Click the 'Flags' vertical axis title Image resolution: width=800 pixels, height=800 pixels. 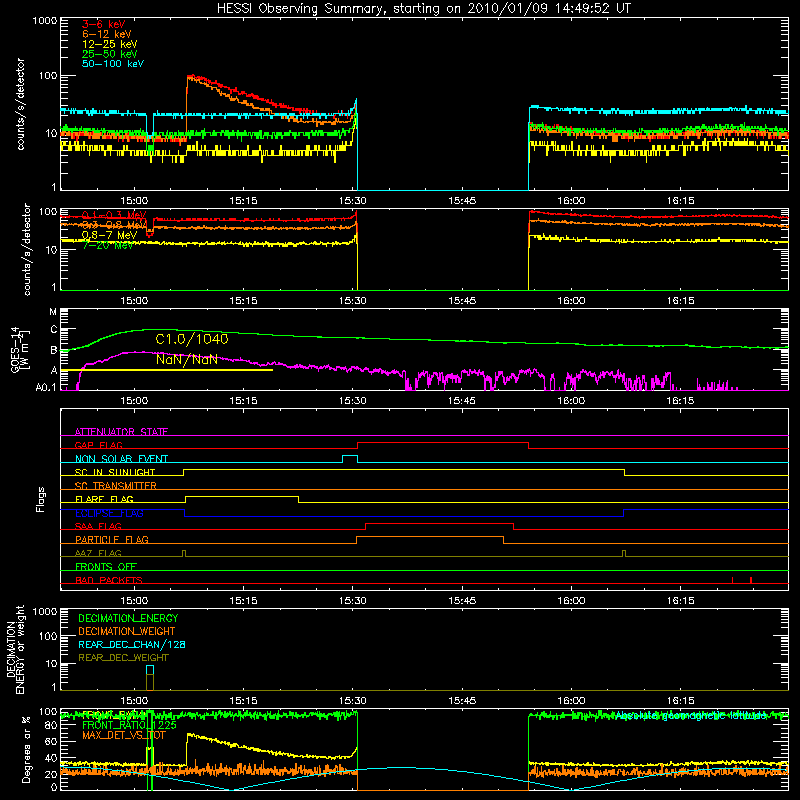pyautogui.click(x=41, y=499)
